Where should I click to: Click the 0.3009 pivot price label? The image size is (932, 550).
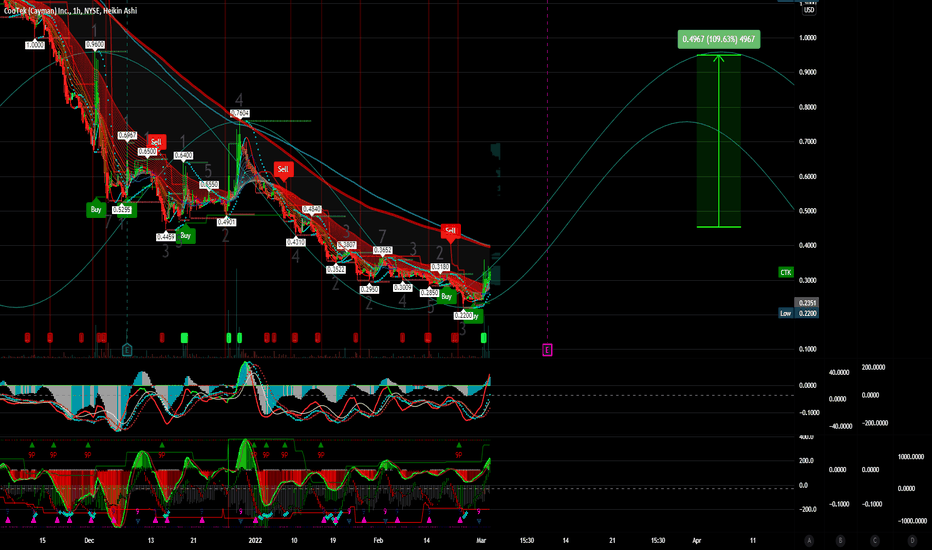point(402,288)
